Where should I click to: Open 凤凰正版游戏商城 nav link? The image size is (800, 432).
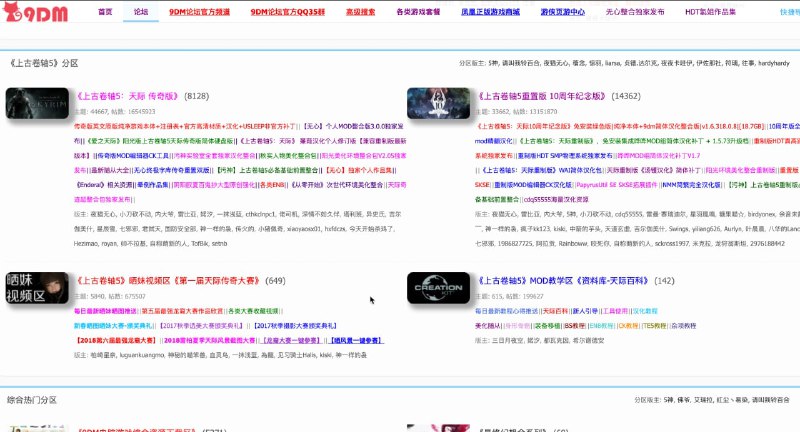point(490,12)
